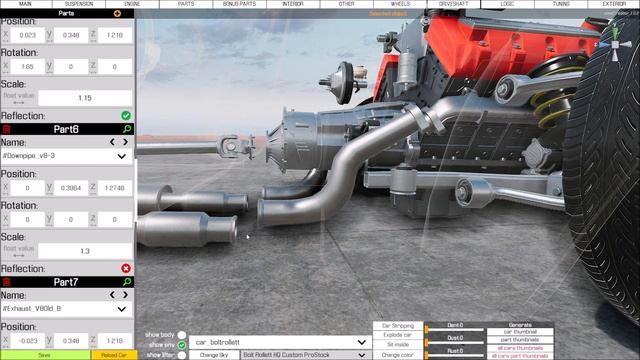Switch to the MAIN tab
This screenshot has height=360, width=640.
(25, 4)
